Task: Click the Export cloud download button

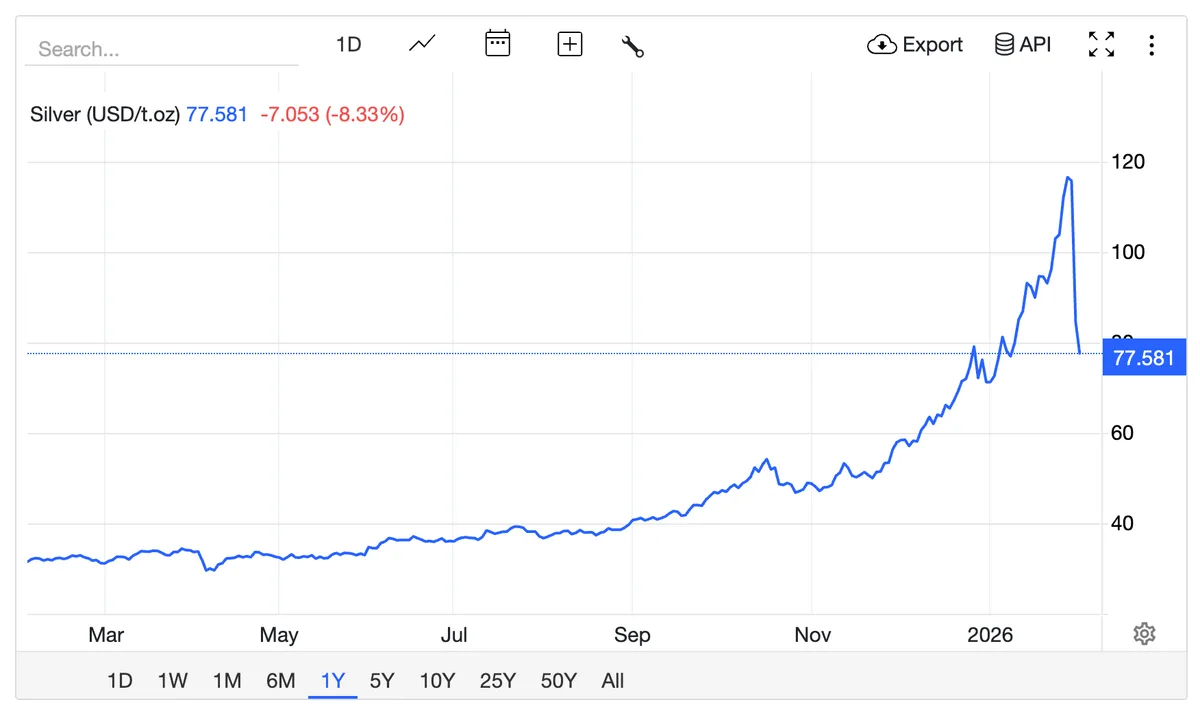Action: 915,45
